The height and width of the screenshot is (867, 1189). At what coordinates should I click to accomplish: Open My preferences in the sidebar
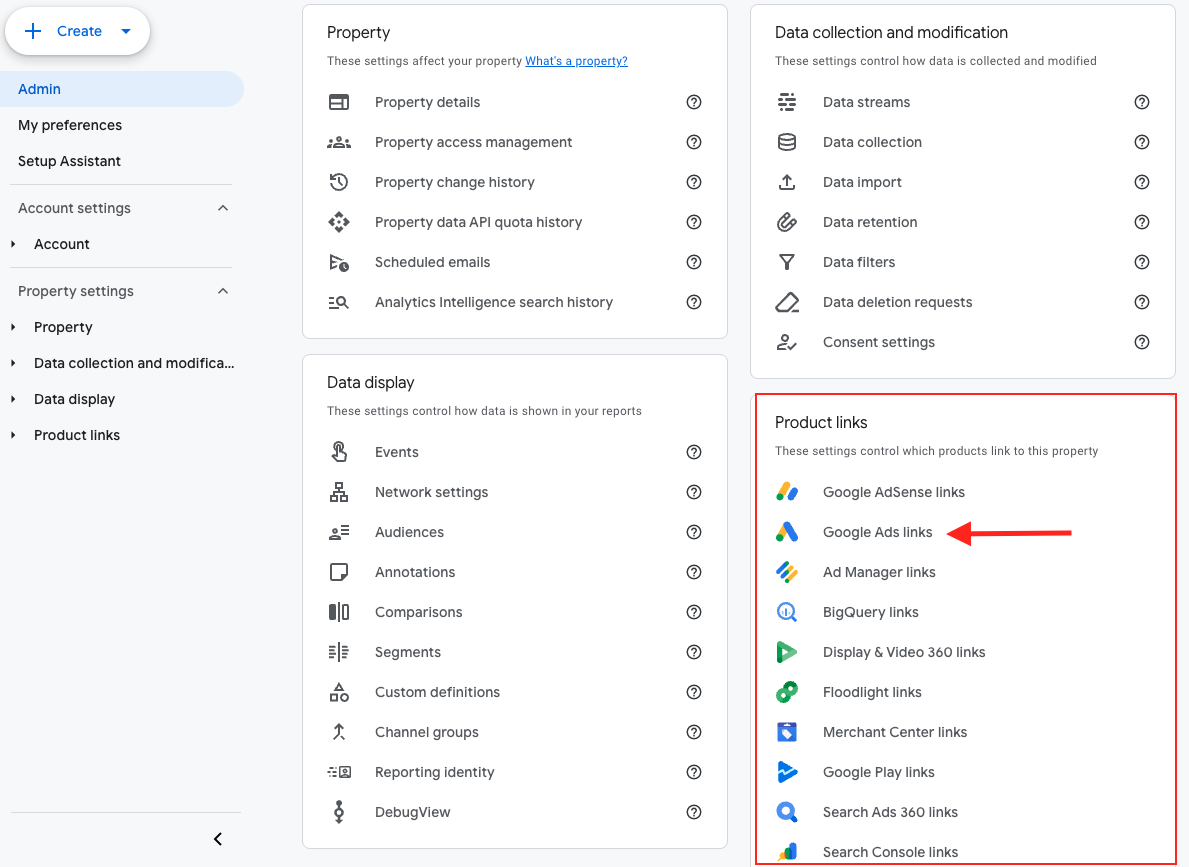point(70,125)
